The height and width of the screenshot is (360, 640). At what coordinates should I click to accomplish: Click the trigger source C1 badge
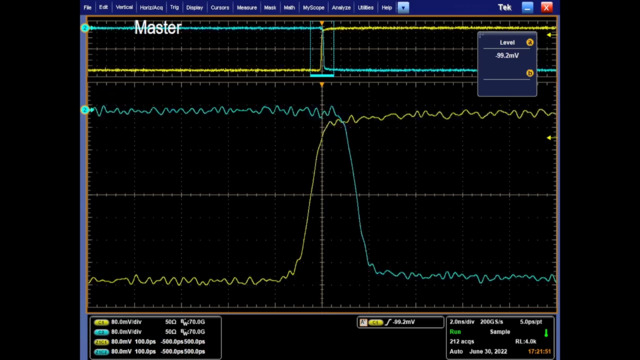tap(376, 322)
